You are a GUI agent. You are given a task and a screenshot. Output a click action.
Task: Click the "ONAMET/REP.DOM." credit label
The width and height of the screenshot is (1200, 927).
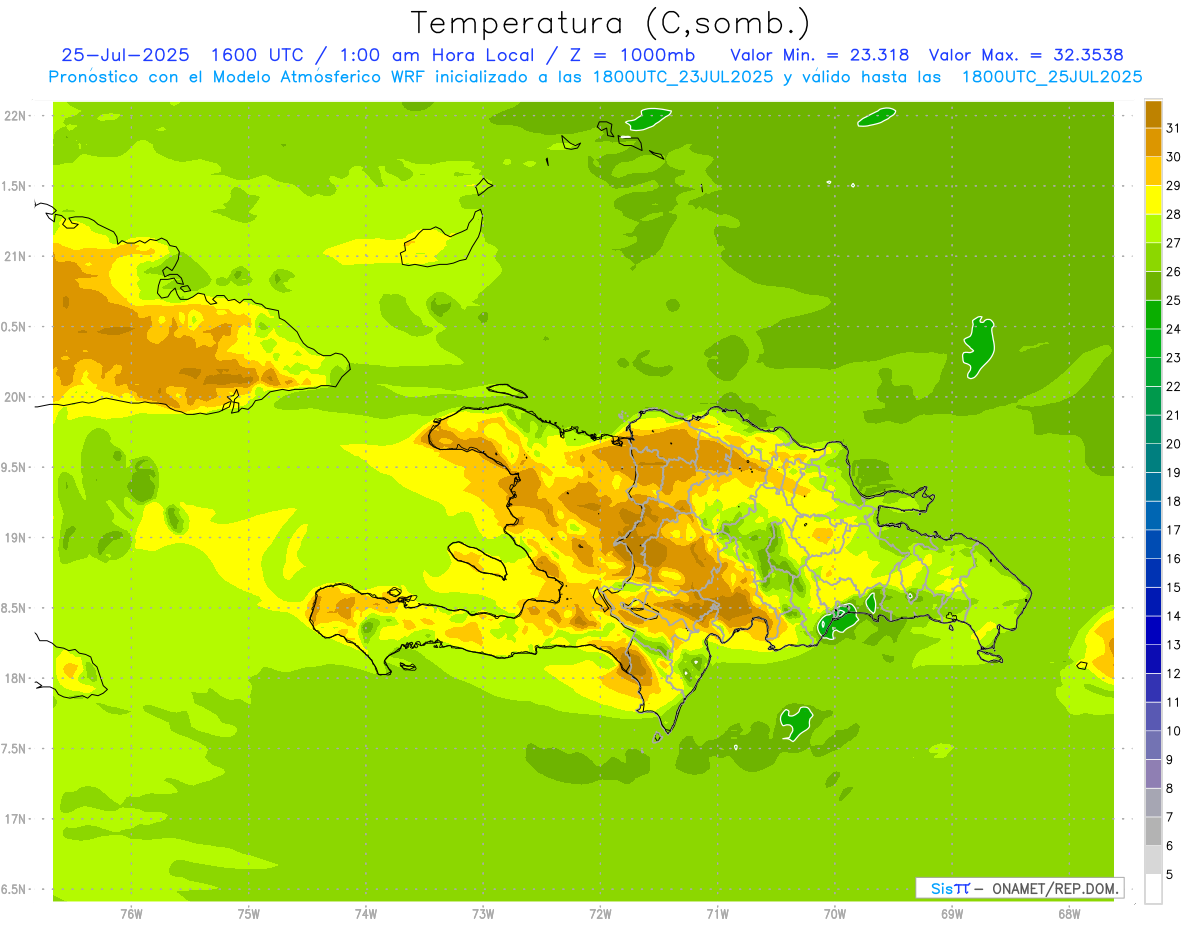[x=1056, y=888]
